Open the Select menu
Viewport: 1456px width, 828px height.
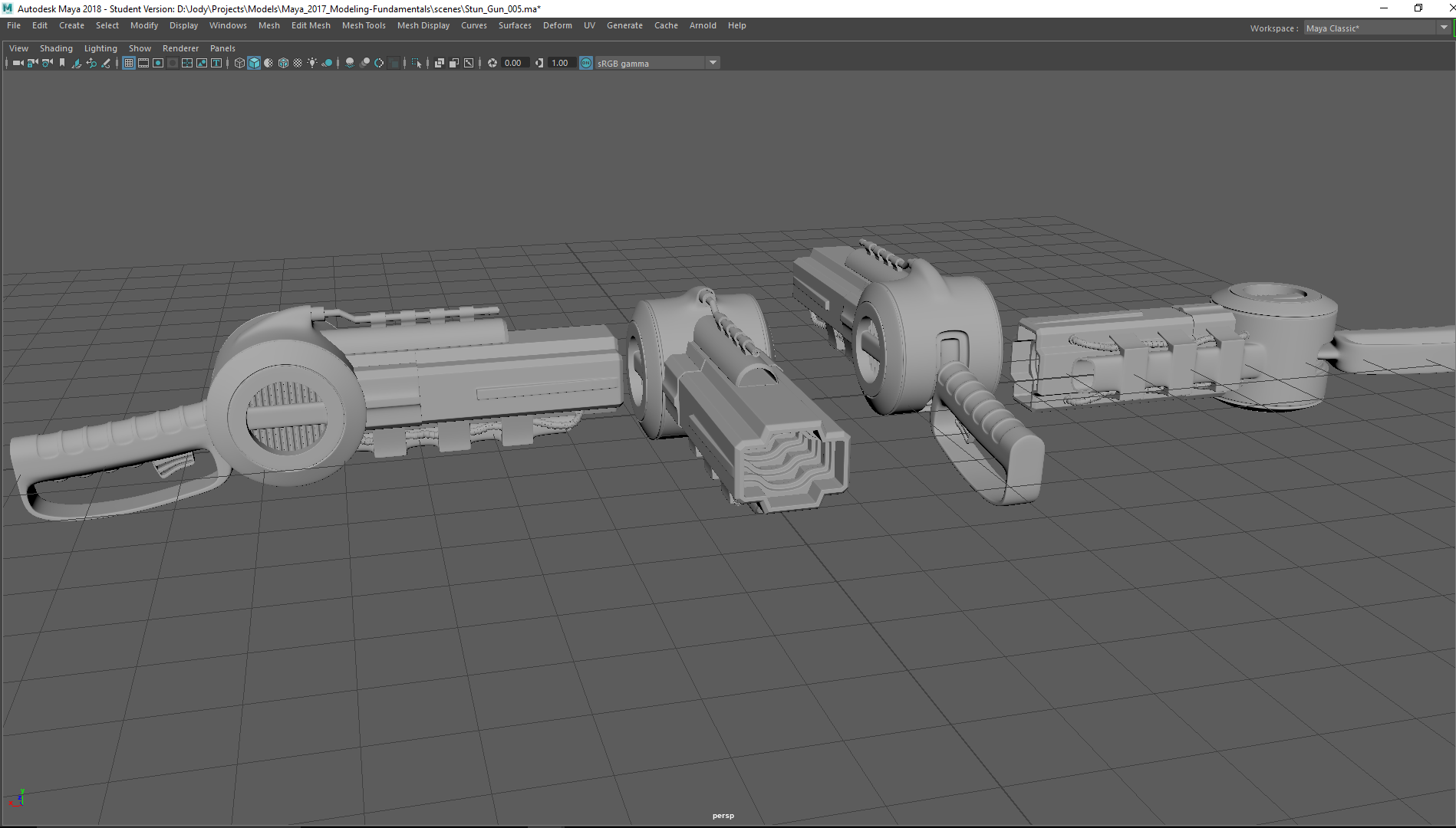107,25
